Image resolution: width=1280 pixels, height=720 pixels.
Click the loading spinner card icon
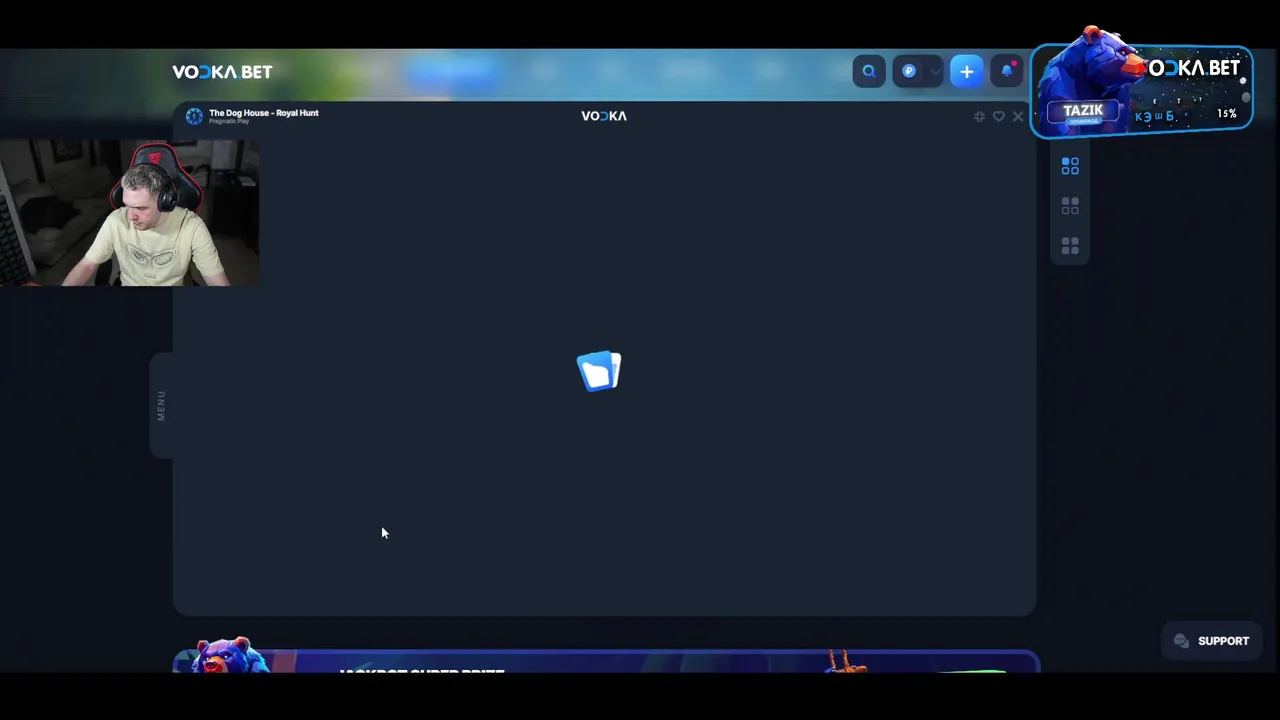pos(599,371)
